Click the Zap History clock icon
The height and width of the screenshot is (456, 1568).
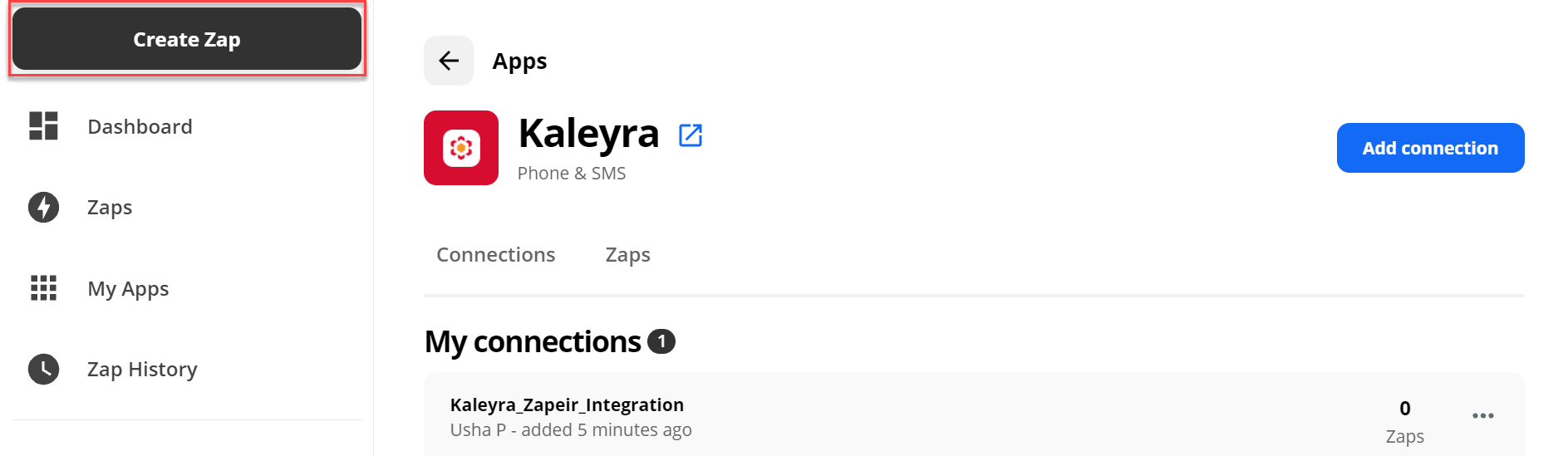point(43,369)
